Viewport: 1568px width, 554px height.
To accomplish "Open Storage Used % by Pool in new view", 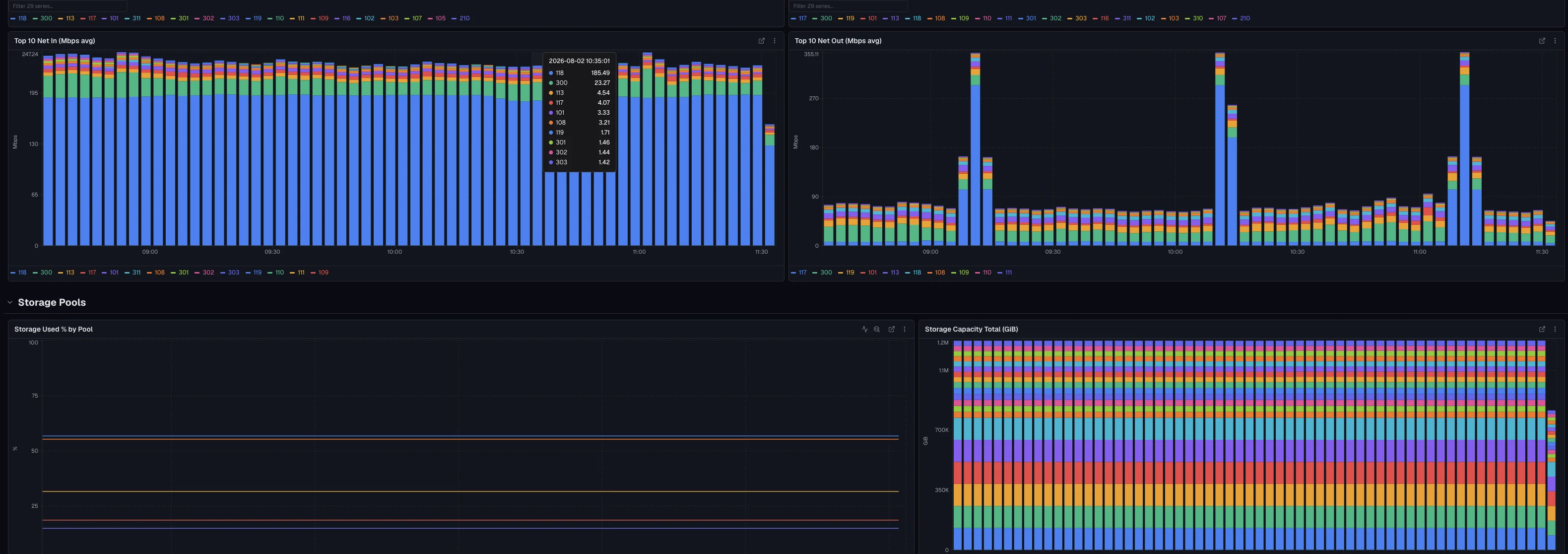I will 891,329.
